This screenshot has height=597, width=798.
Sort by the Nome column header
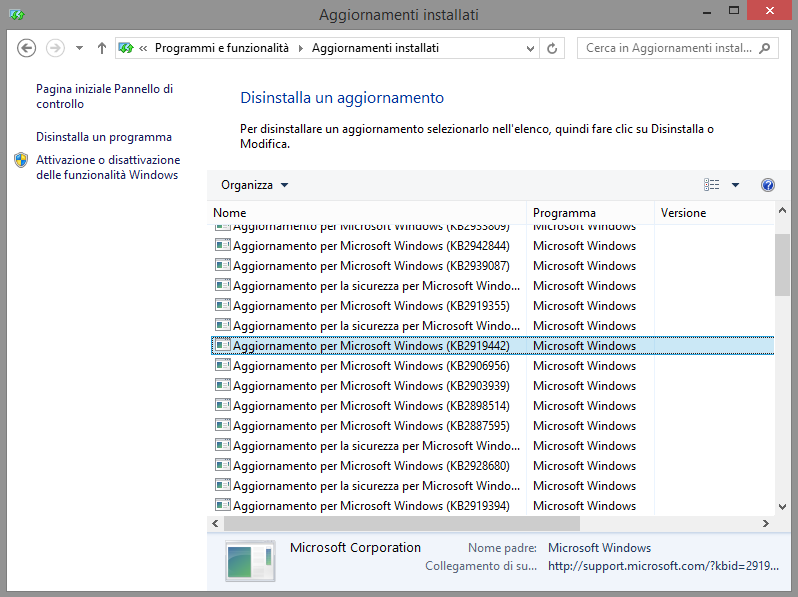[367, 213]
